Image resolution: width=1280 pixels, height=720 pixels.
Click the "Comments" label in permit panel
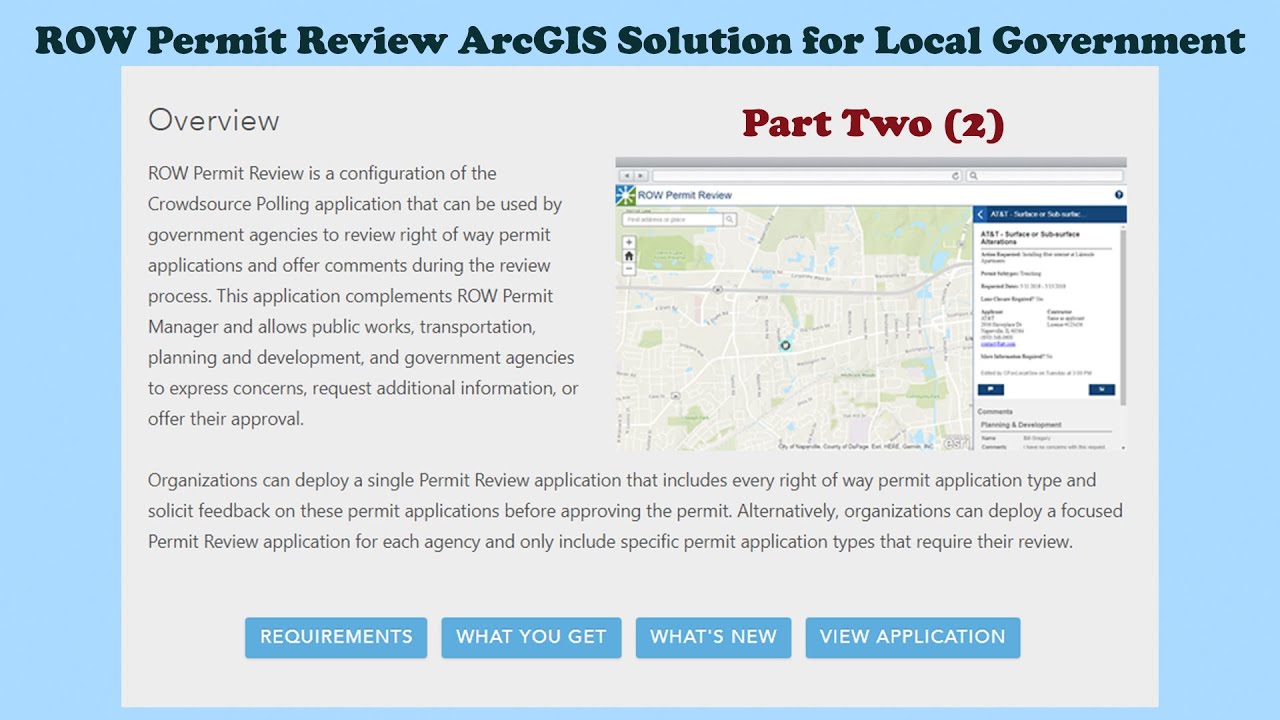tap(995, 412)
